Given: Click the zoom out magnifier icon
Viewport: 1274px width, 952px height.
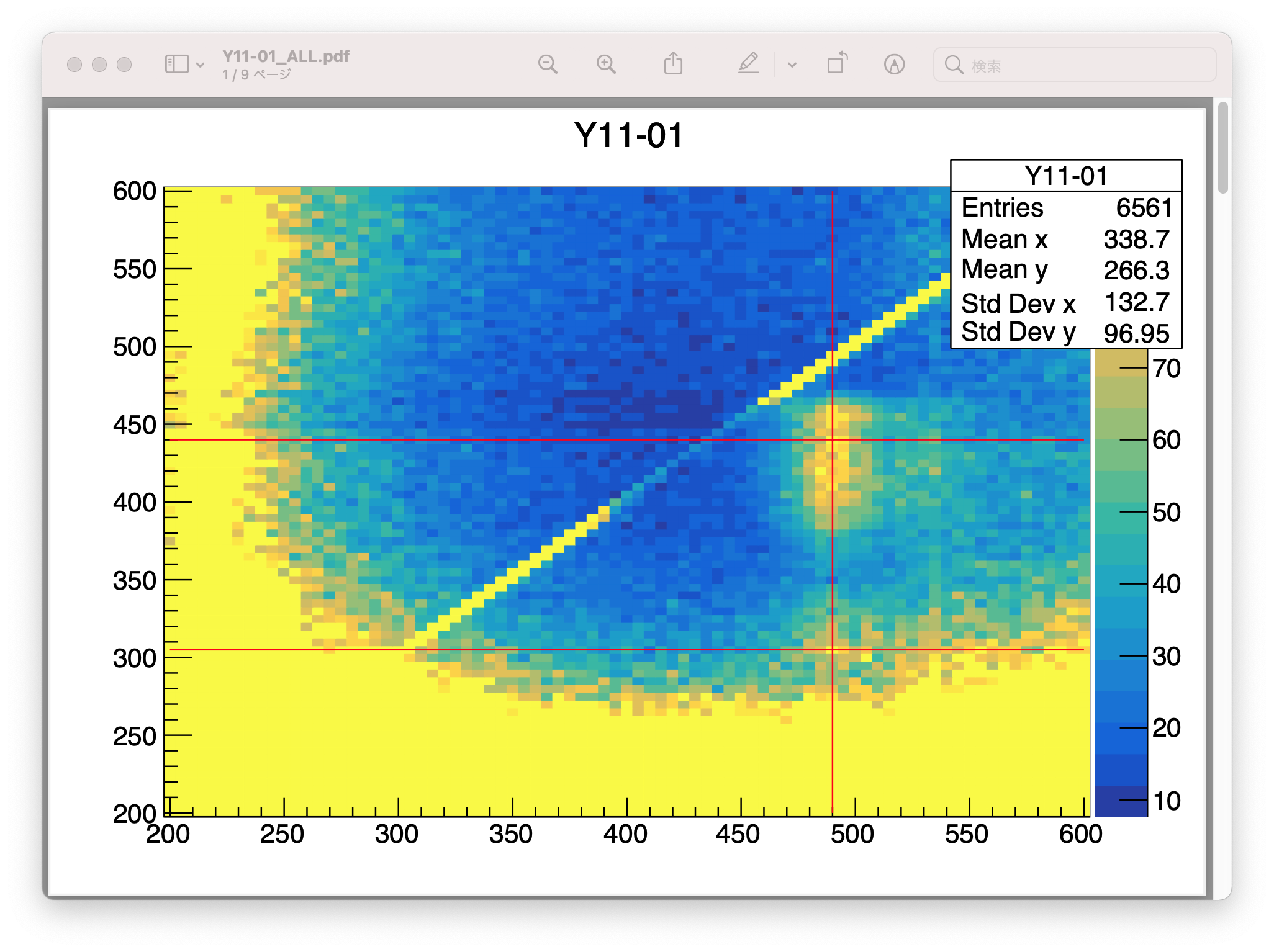Looking at the screenshot, I should [548, 64].
